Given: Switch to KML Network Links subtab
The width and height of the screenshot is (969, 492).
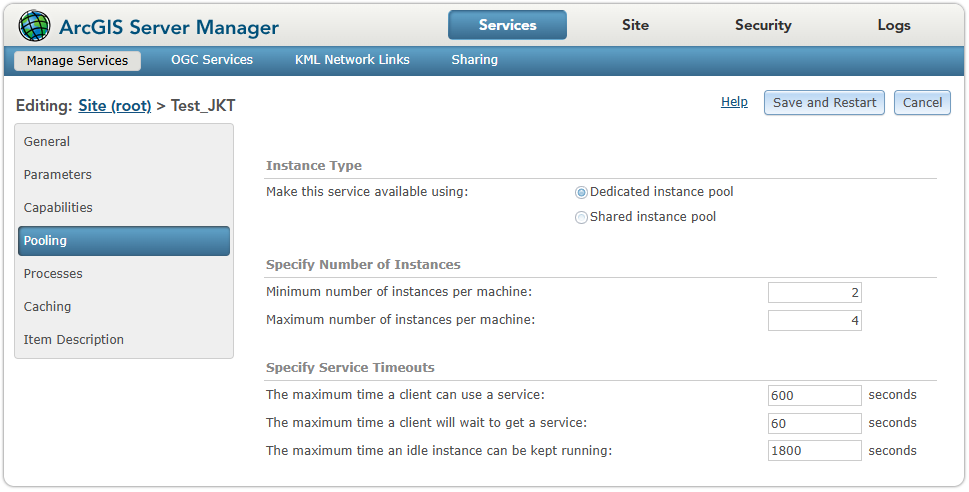Looking at the screenshot, I should coord(352,60).
